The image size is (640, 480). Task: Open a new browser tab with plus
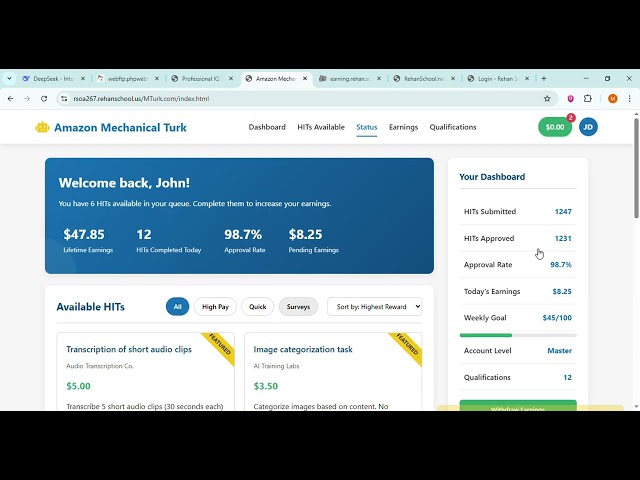coord(544,78)
